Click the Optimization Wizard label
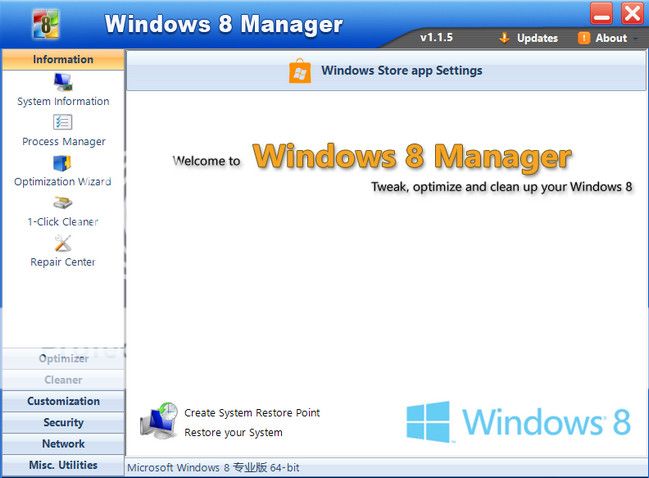Viewport: 649px width, 478px height. [x=62, y=182]
